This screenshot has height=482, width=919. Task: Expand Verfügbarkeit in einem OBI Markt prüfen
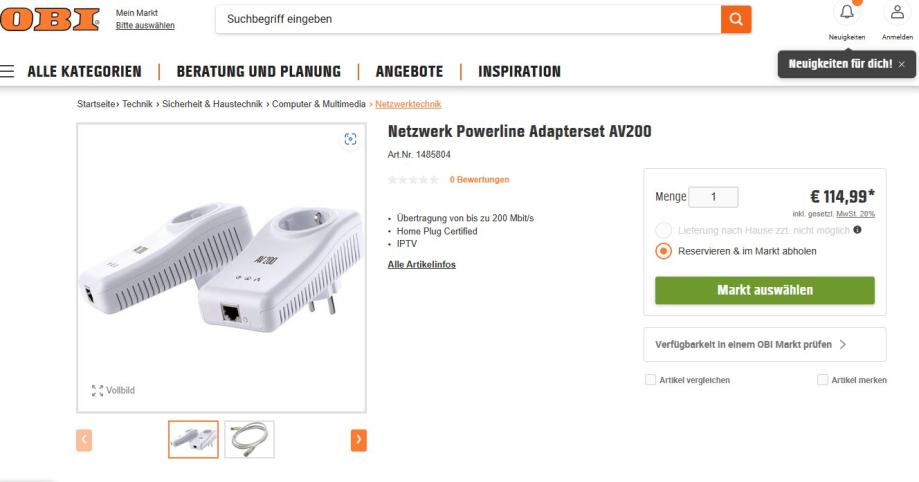[x=750, y=344]
